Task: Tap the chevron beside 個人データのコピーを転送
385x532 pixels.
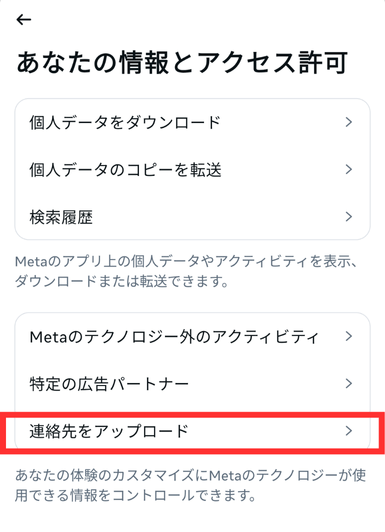Action: (x=348, y=169)
